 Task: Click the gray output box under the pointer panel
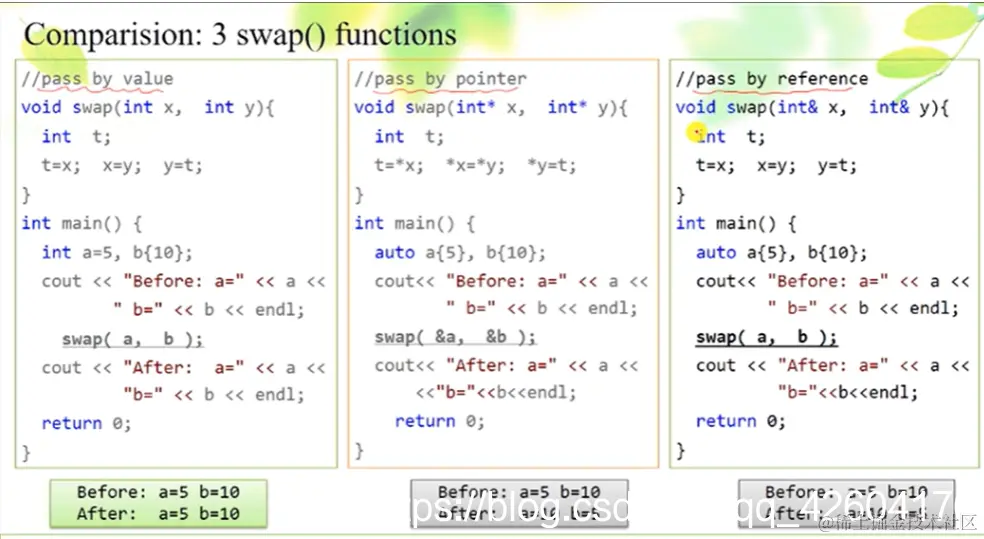tap(519, 503)
